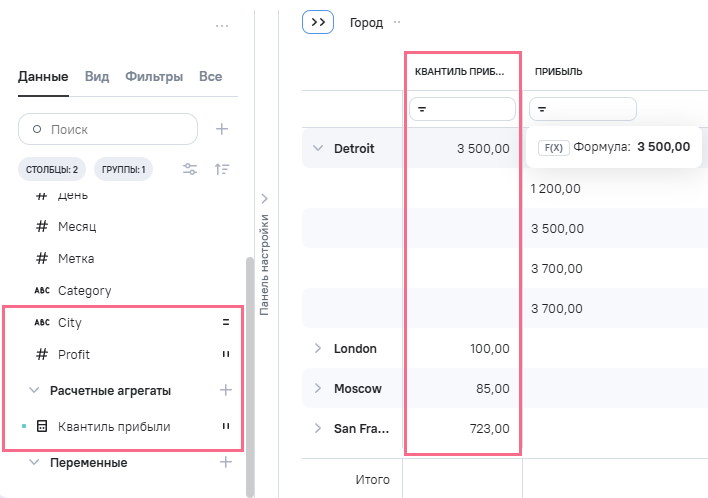Open the sliders settings icon beside Группы
Image resolution: width=708 pixels, height=498 pixels.
[x=190, y=170]
